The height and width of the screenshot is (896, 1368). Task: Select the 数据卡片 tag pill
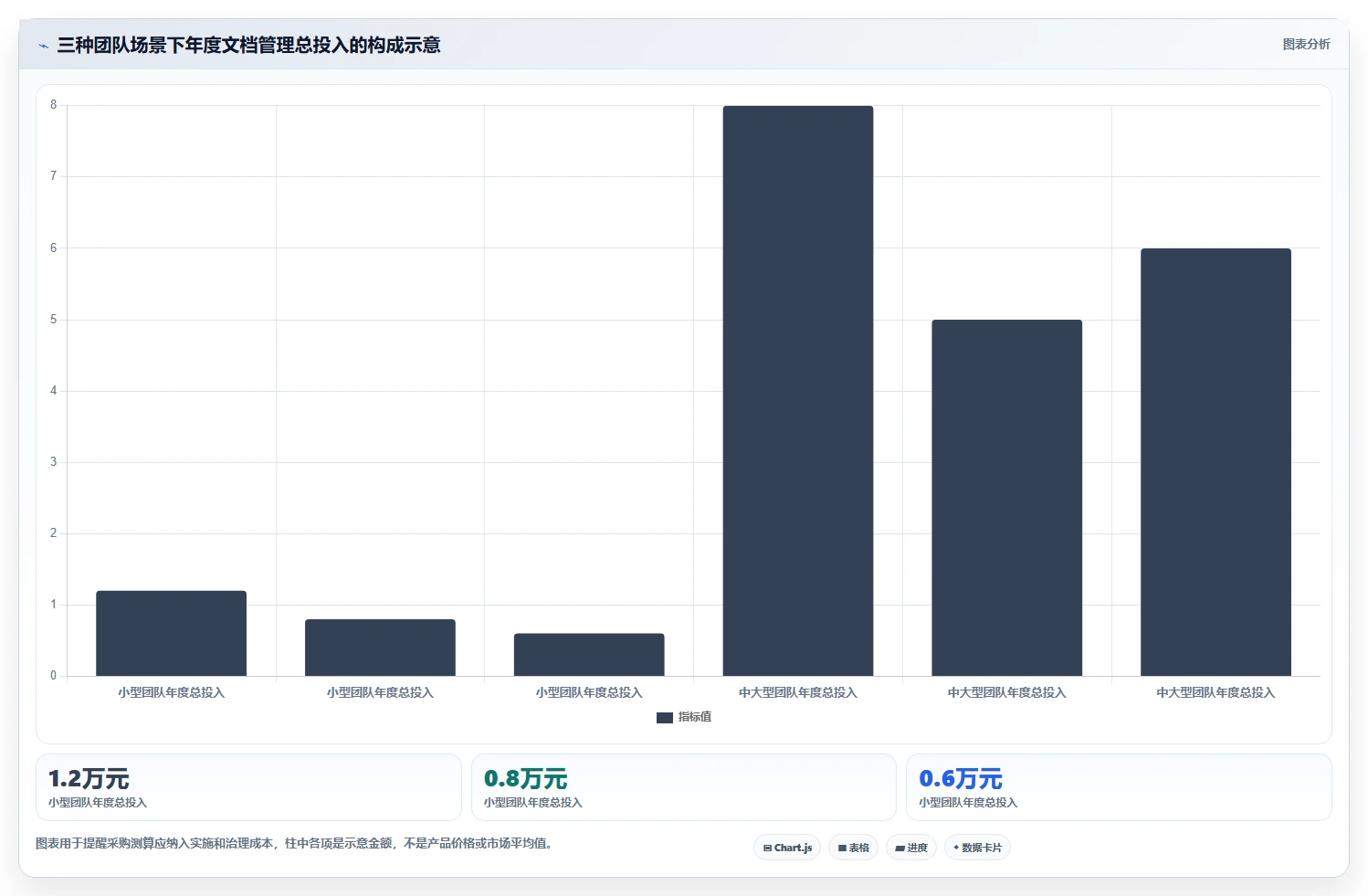[977, 848]
